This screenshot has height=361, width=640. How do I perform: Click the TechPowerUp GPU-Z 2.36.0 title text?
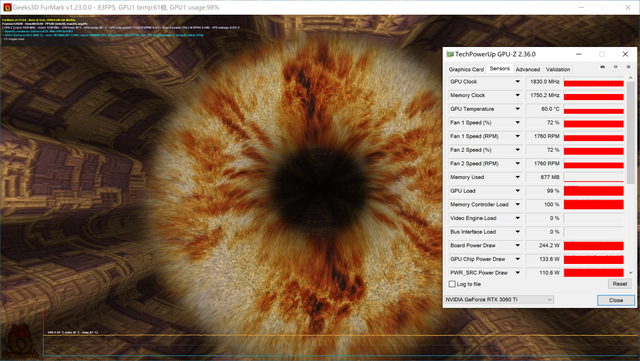[x=495, y=54]
